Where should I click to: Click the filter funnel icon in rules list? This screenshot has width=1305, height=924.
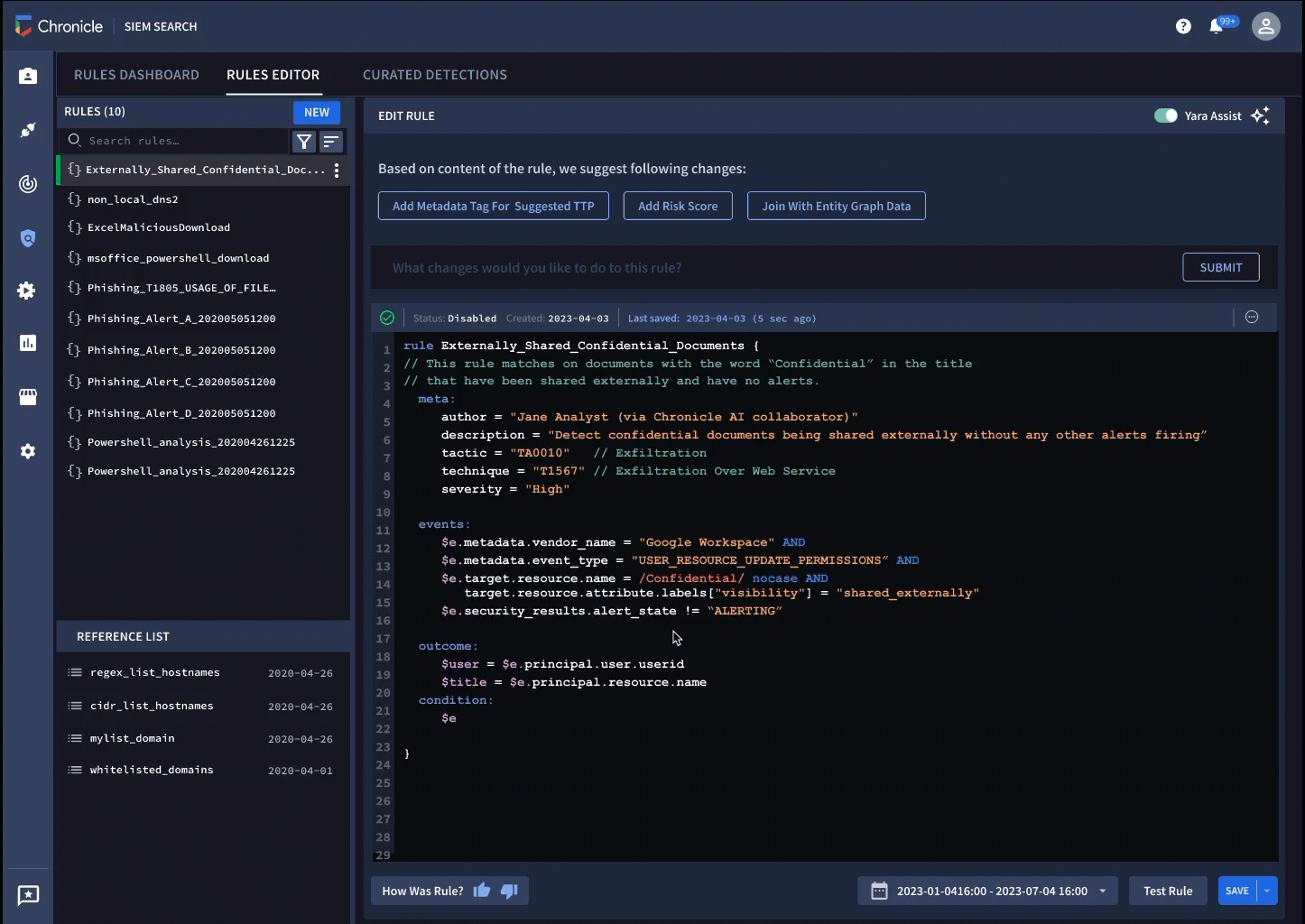point(304,142)
